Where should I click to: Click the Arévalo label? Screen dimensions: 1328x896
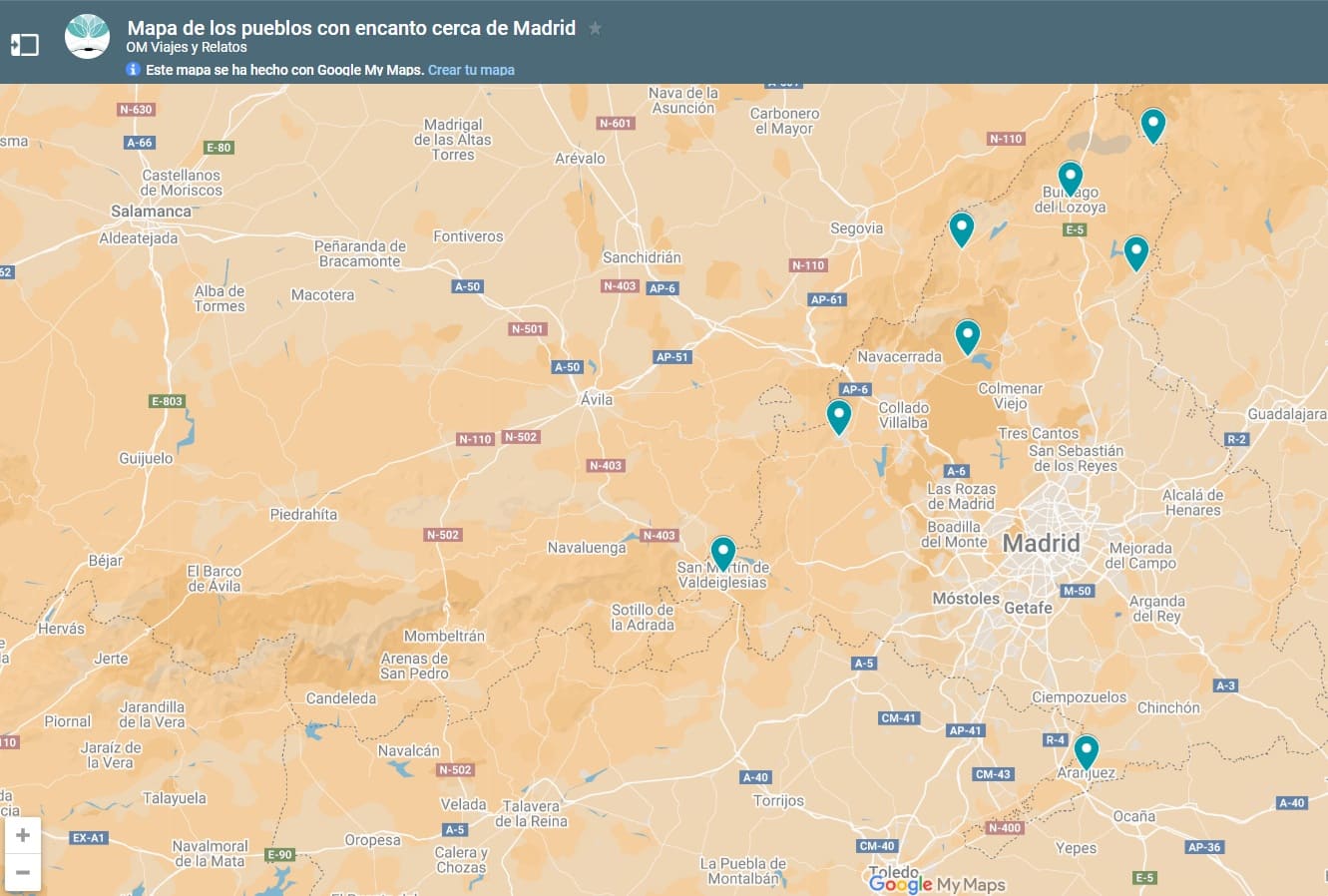pos(580,159)
